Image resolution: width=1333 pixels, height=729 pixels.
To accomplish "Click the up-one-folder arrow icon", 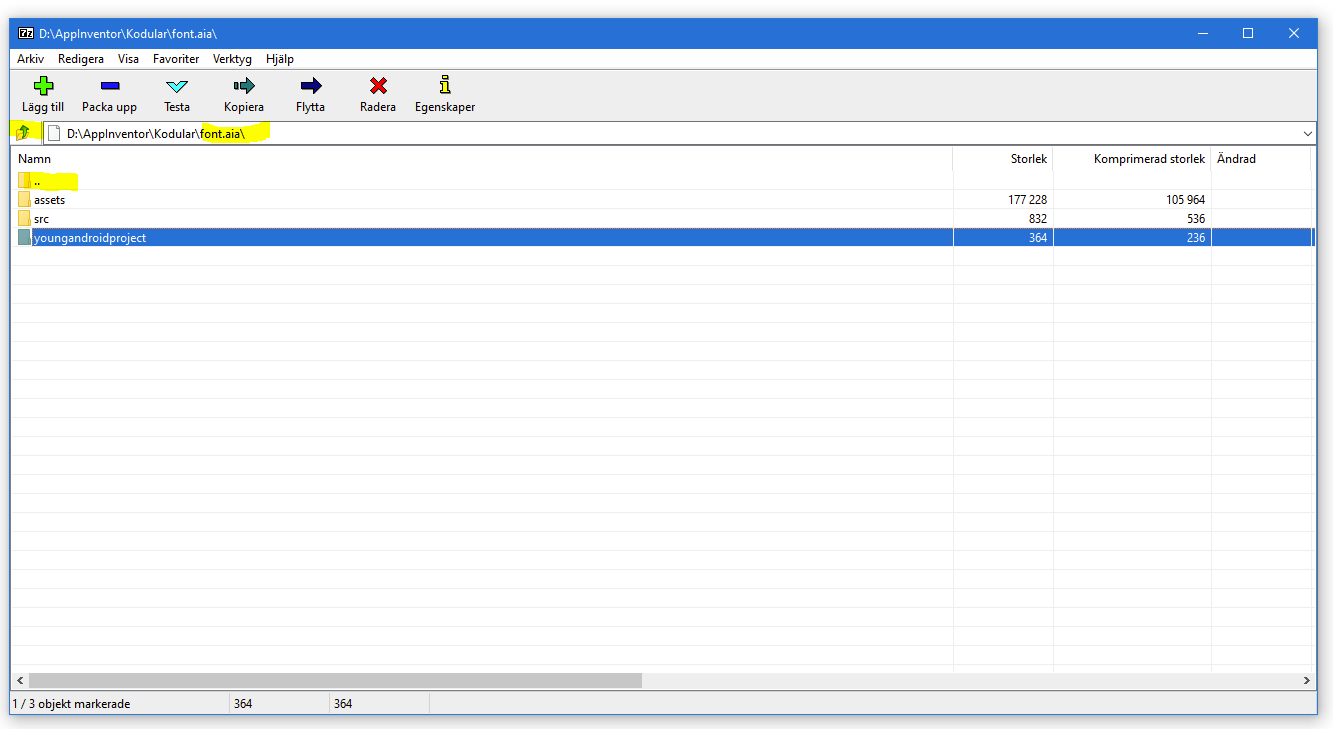I will [x=24, y=133].
